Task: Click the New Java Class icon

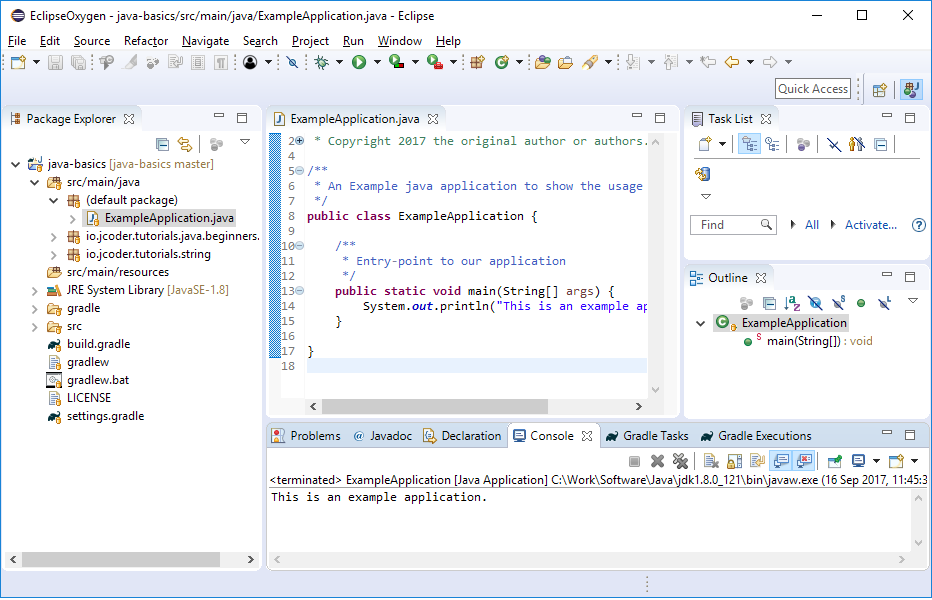Action: tap(502, 62)
